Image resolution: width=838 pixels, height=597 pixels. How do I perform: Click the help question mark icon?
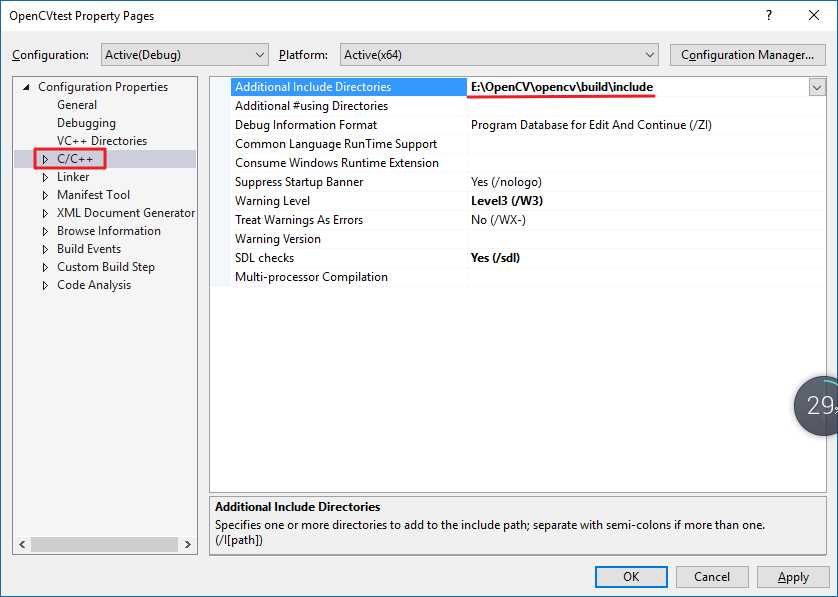(x=769, y=15)
